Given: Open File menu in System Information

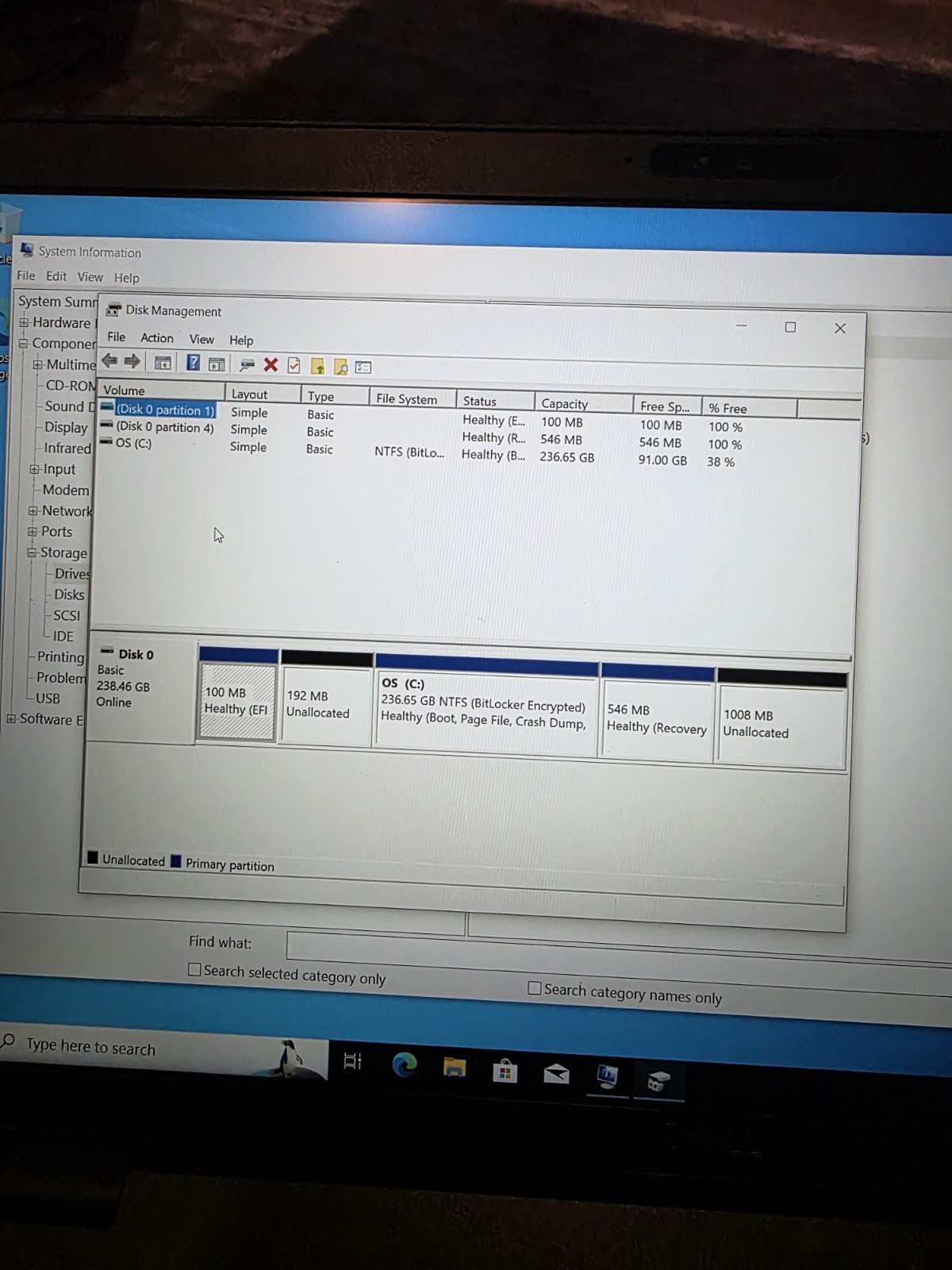Looking at the screenshot, I should [x=26, y=275].
